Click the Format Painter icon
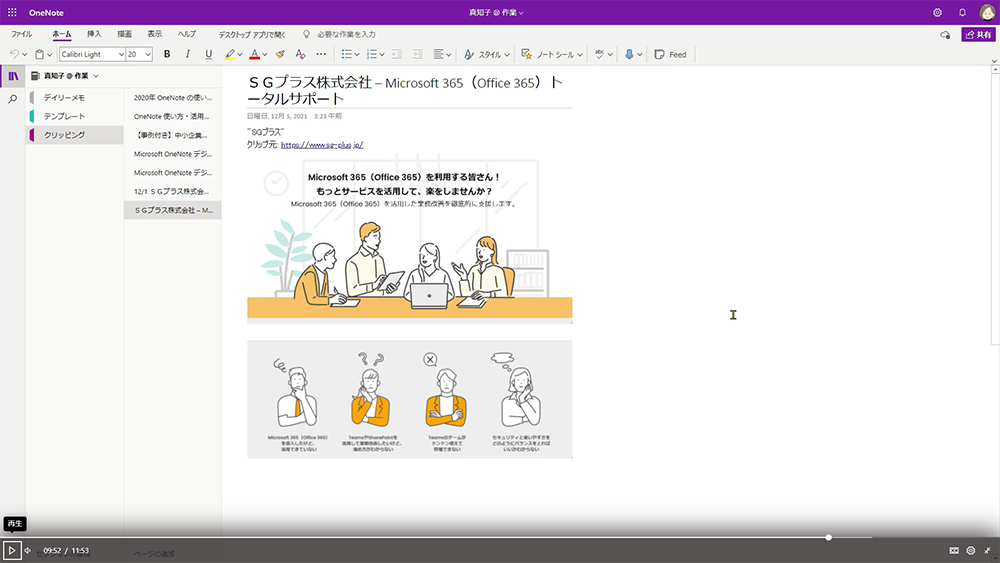Viewport: 1000px width, 563px height. pos(280,54)
